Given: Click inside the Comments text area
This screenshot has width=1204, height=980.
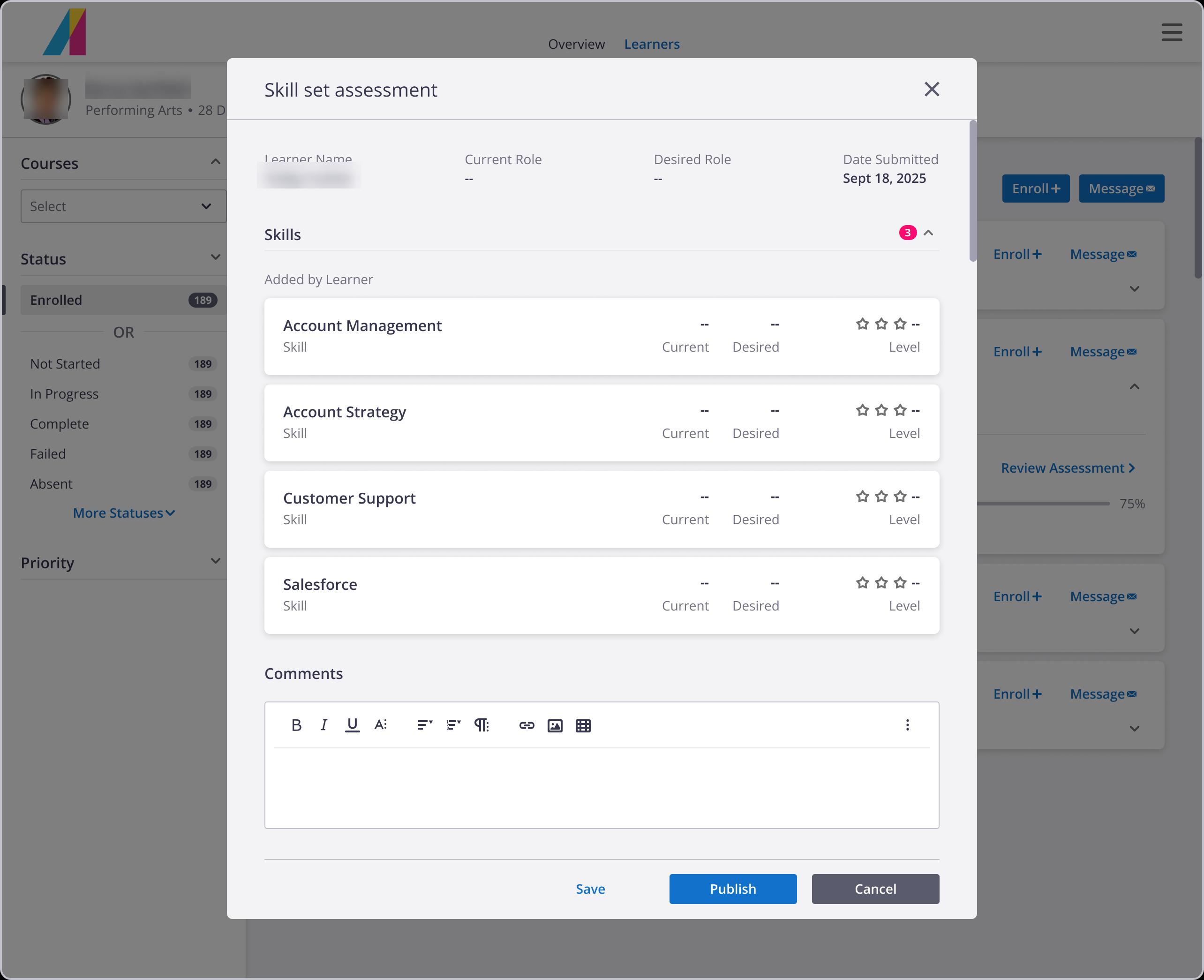Looking at the screenshot, I should (x=602, y=788).
